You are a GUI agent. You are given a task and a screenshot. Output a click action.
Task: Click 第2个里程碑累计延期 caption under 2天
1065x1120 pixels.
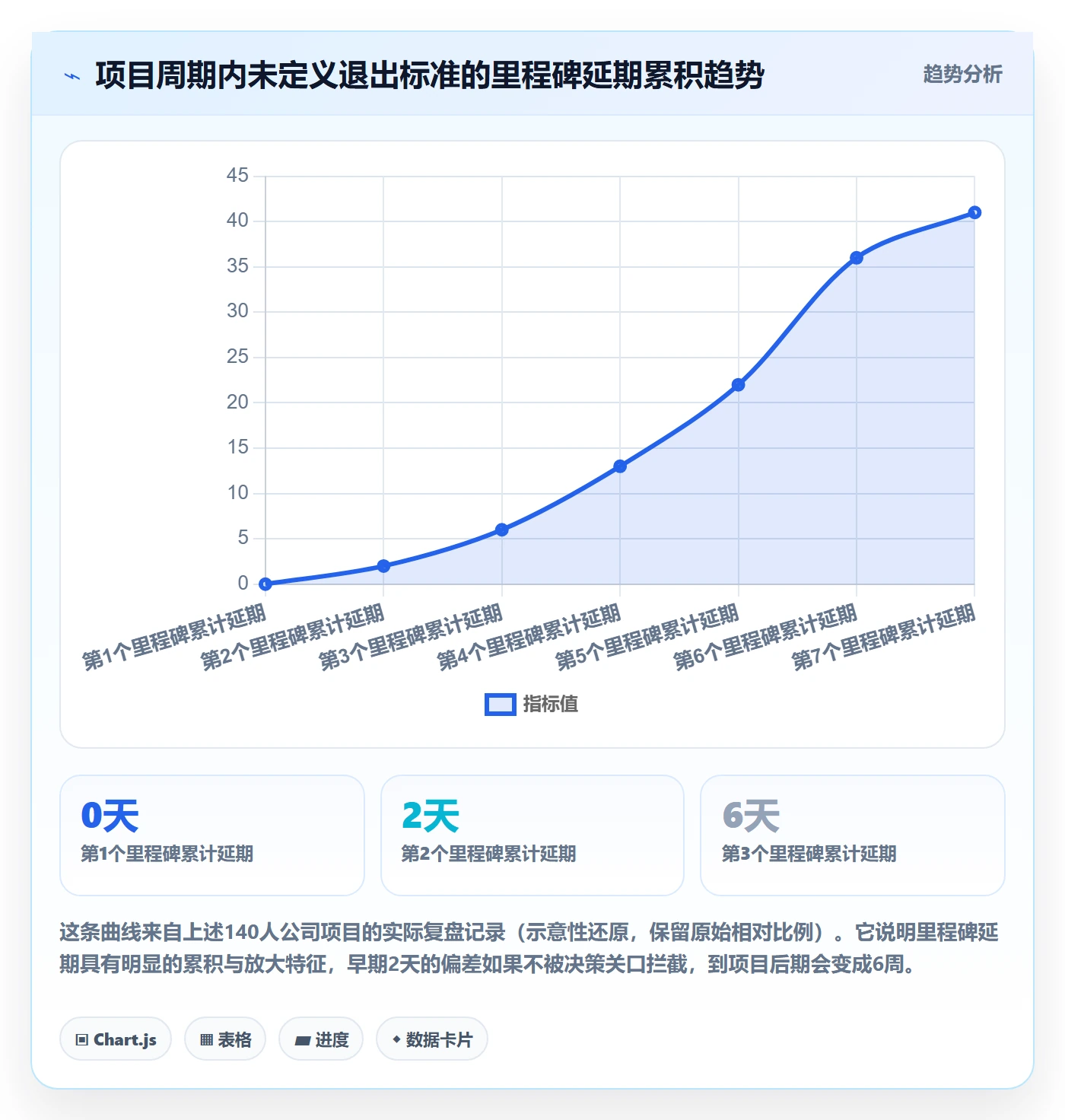pos(488,854)
